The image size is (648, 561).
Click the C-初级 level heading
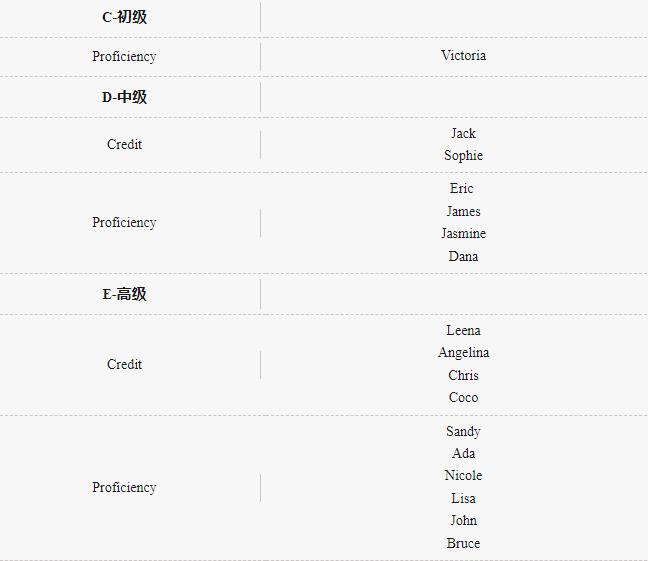[124, 17]
